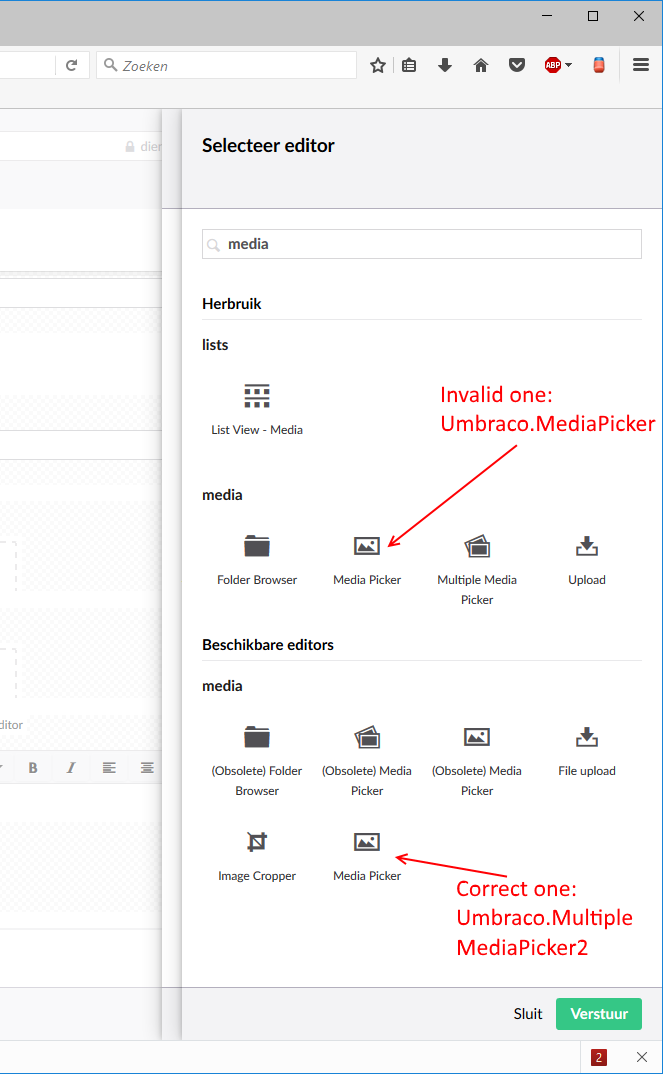663x1074 pixels.
Task: Open the bookmarks list icon
Action: click(x=409, y=65)
